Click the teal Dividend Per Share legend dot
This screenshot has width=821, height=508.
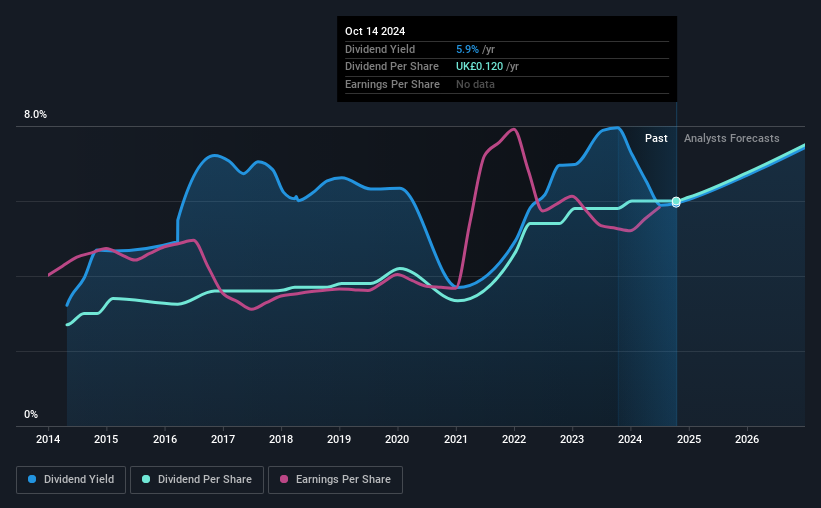click(x=146, y=479)
